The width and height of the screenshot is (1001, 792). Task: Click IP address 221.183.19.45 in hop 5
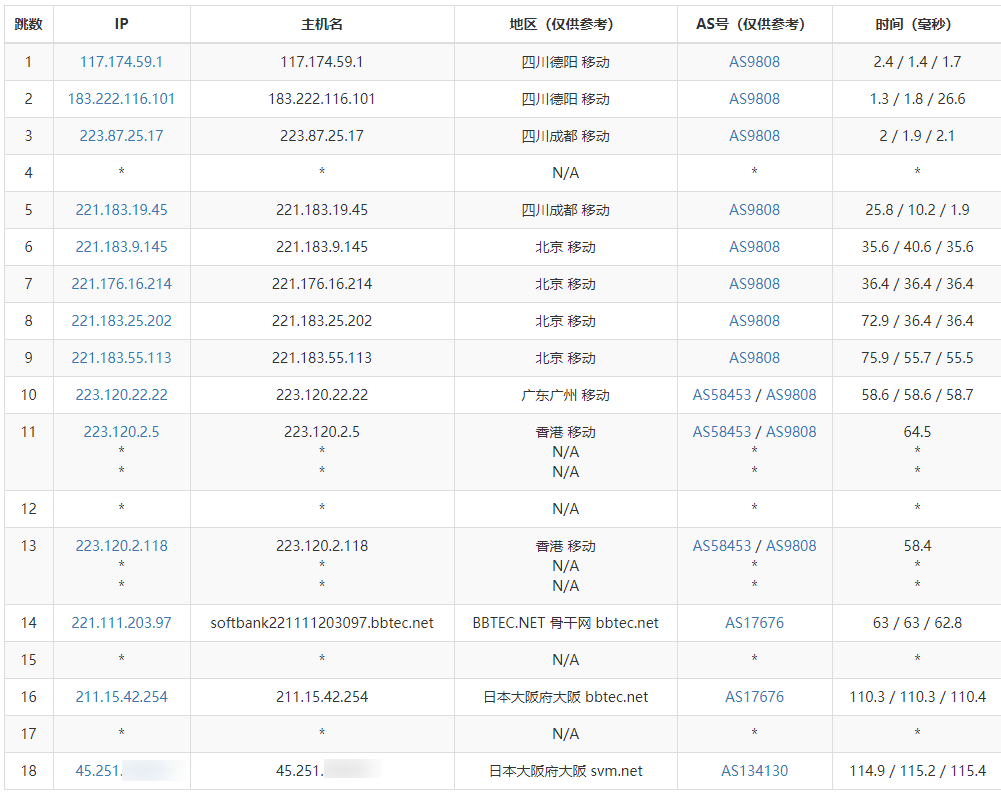pos(121,210)
